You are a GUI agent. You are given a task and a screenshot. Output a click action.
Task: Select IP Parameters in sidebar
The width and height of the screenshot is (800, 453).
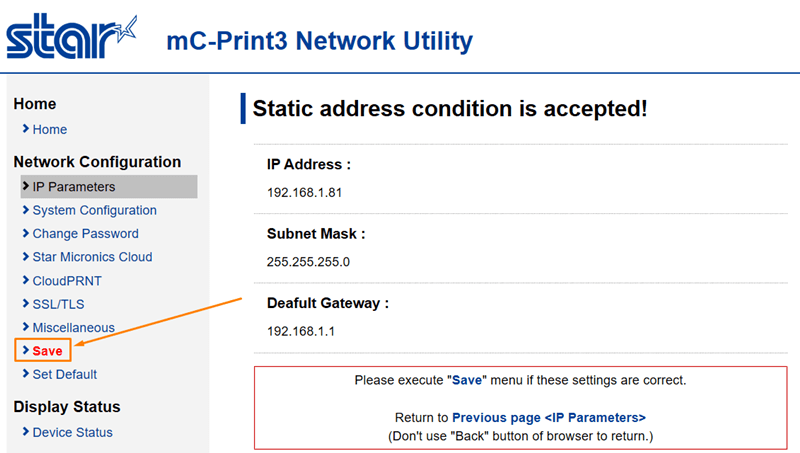(x=74, y=186)
